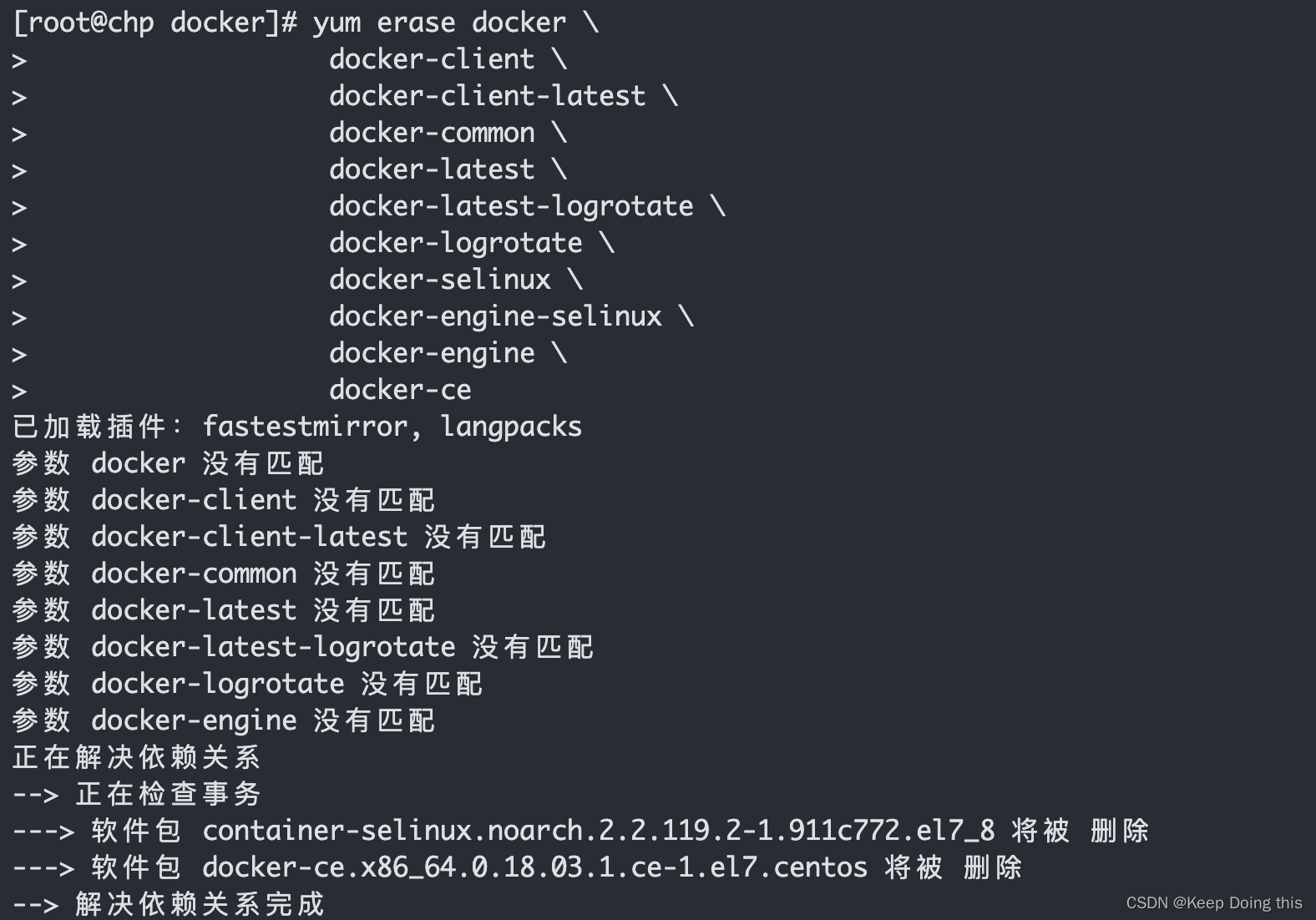Viewport: 1316px width, 920px height.
Task: Click the word fastestmirror in plugin output
Action: tap(305, 427)
